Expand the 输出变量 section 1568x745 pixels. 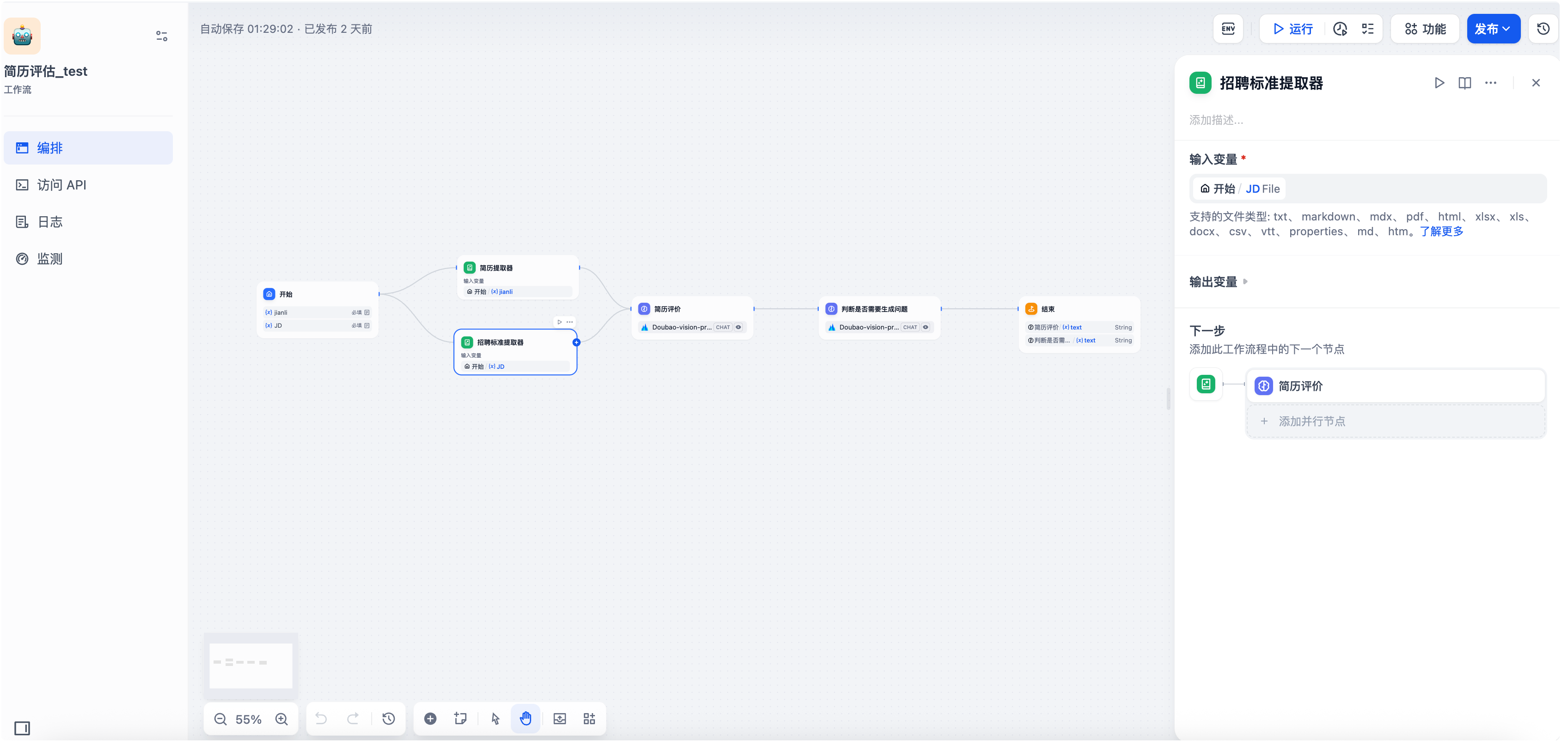tap(1219, 282)
